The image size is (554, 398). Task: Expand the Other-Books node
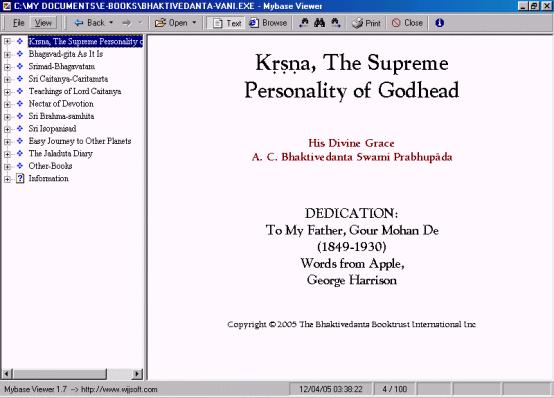tap(7, 166)
